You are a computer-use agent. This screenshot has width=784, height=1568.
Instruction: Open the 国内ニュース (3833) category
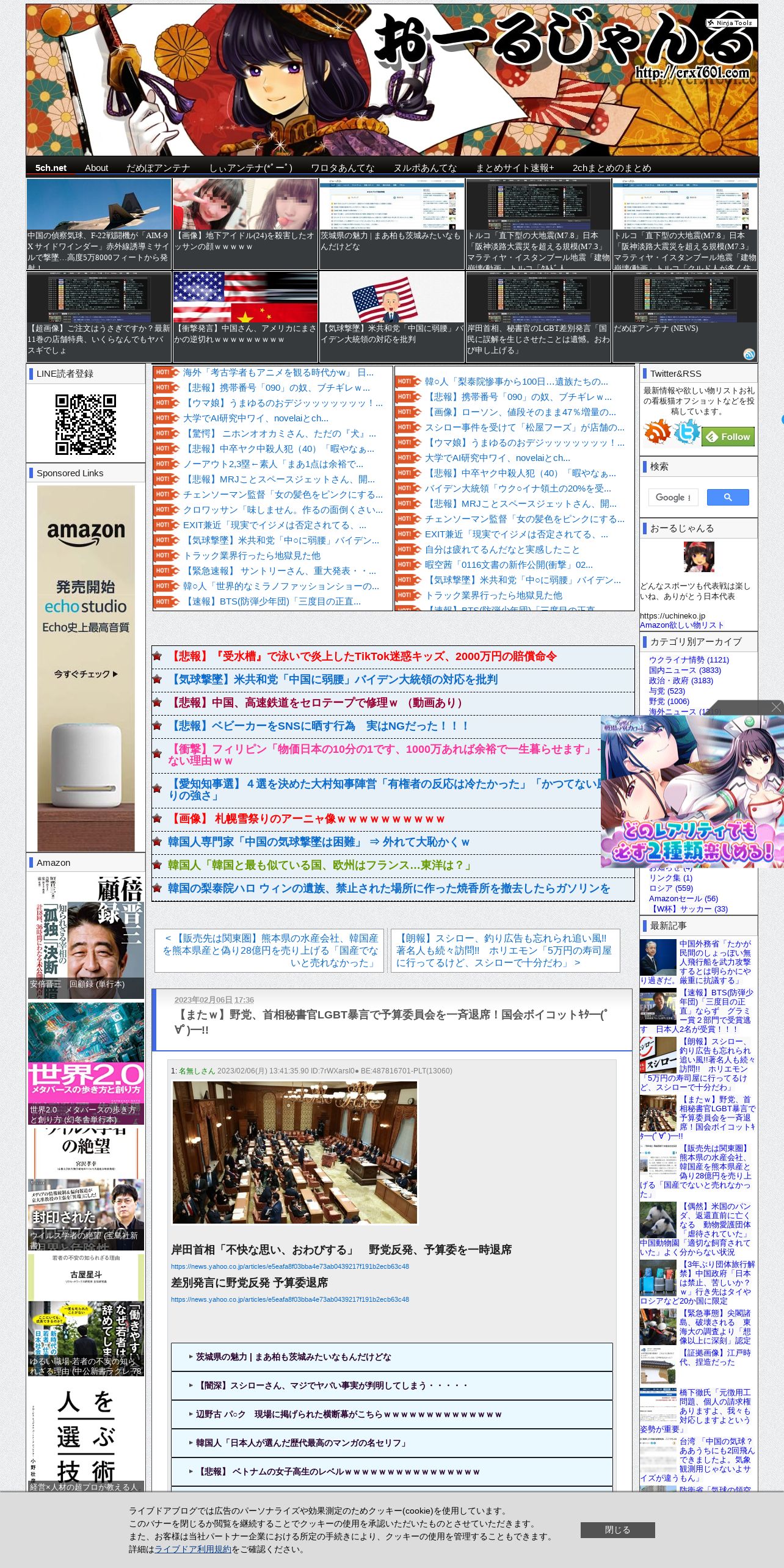(684, 670)
